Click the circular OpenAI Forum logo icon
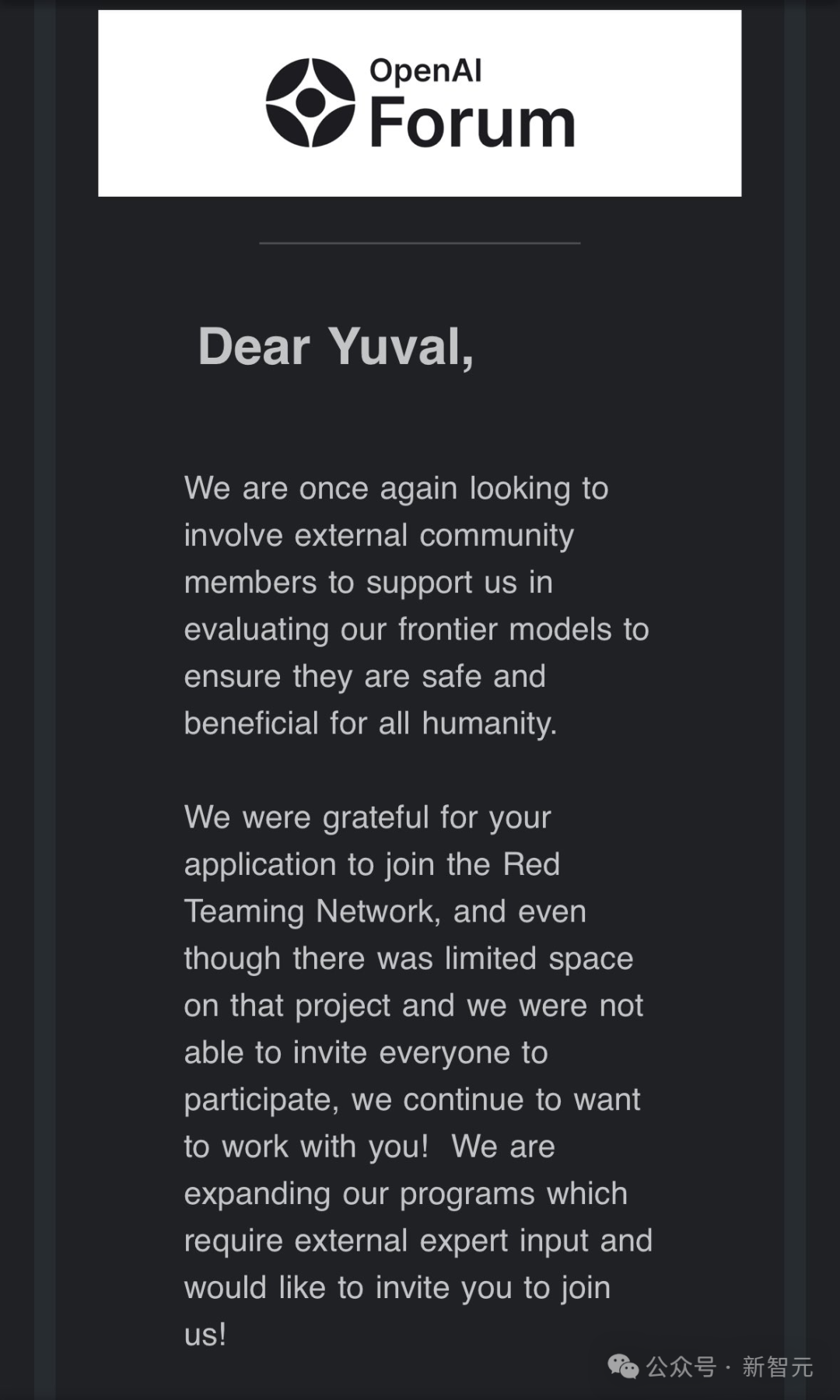This screenshot has width=840, height=1400. point(310,102)
